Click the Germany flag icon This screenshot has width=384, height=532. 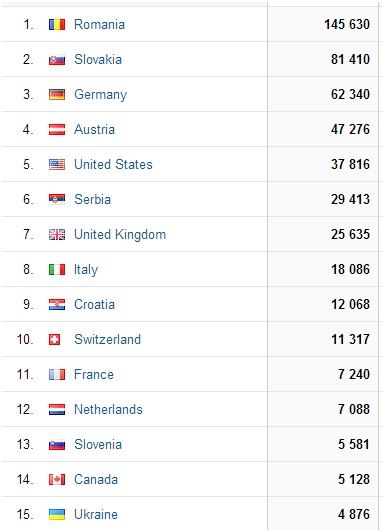pos(57,95)
